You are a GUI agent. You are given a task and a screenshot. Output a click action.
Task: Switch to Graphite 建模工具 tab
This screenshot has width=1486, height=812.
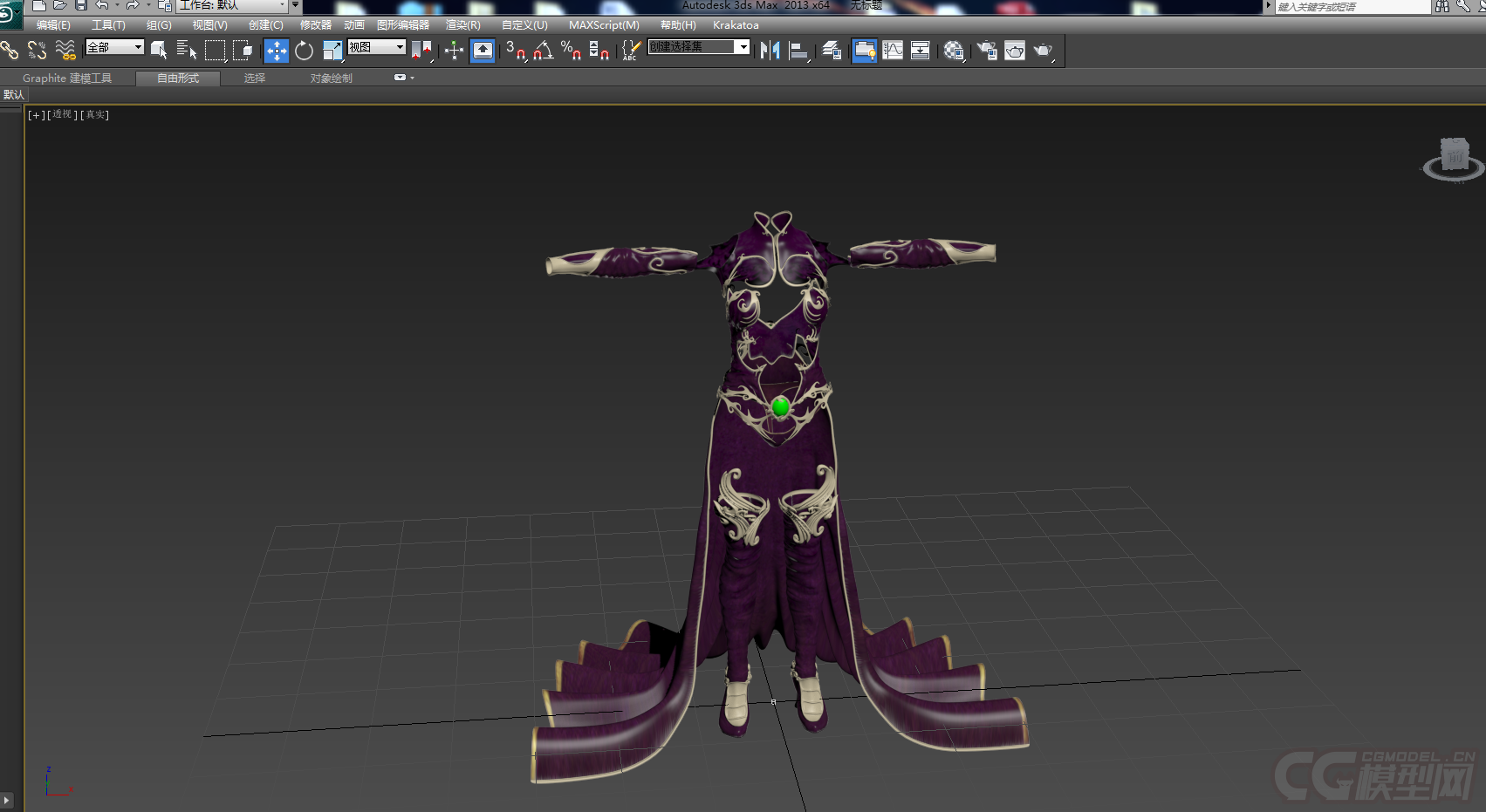click(x=67, y=78)
